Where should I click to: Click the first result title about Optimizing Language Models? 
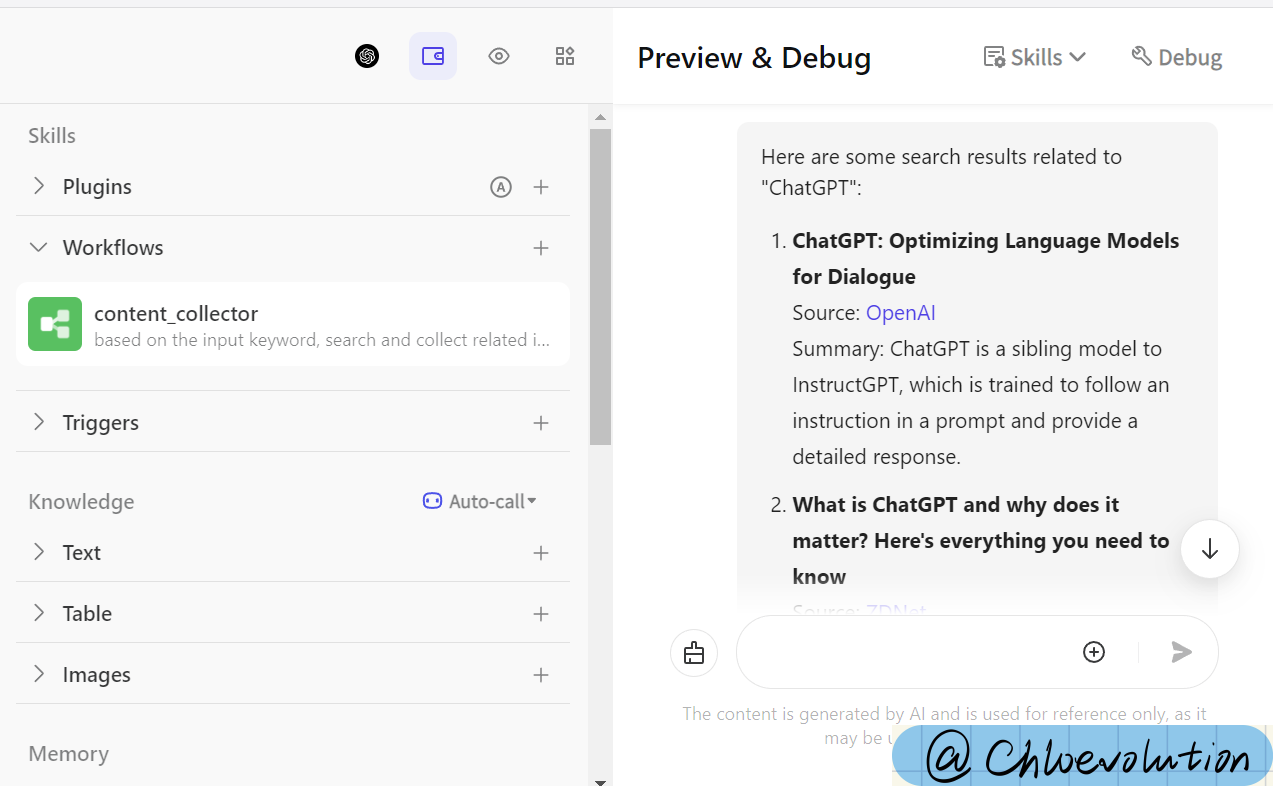point(986,258)
